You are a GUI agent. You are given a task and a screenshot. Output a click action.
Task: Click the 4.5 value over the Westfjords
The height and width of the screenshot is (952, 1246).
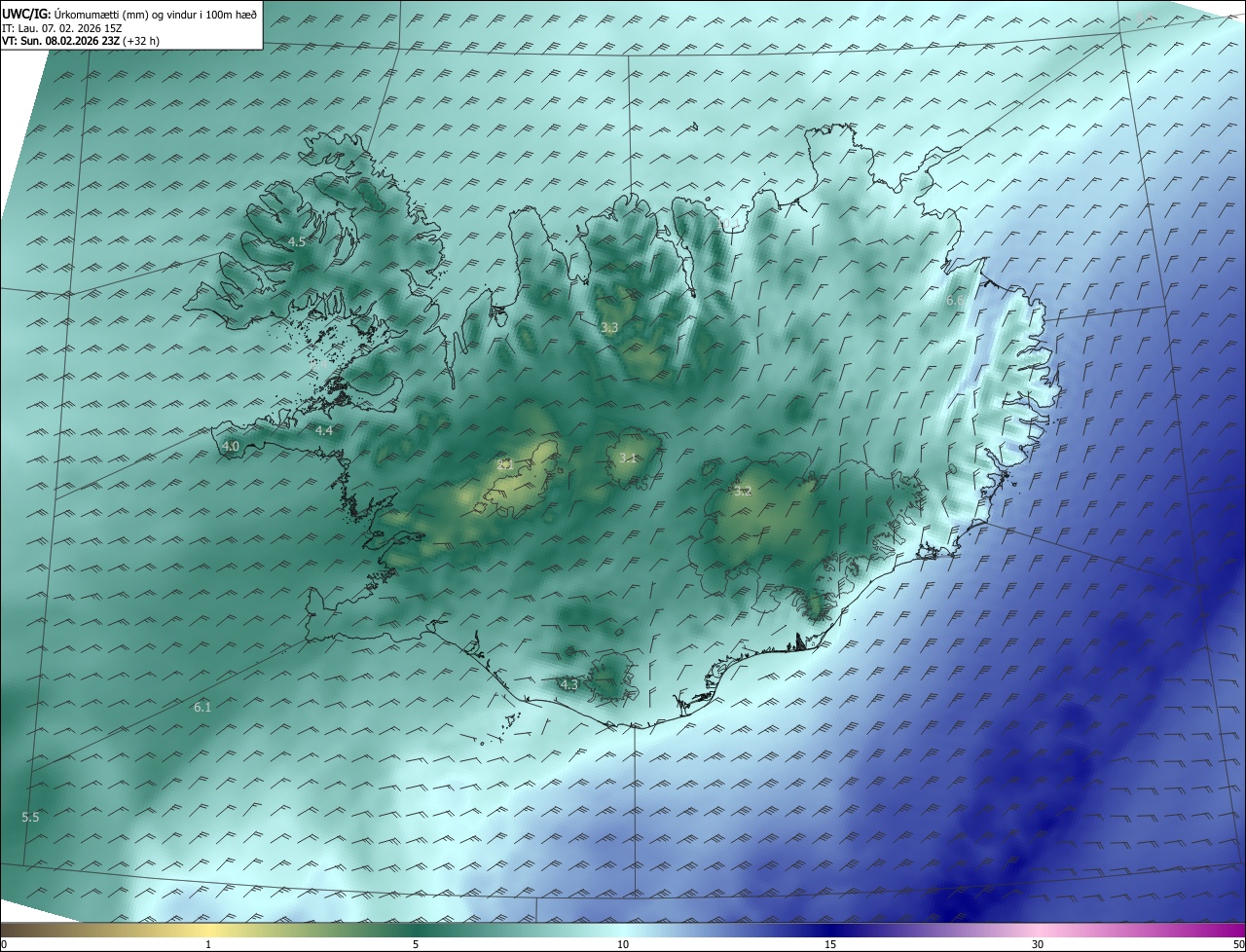click(x=297, y=241)
